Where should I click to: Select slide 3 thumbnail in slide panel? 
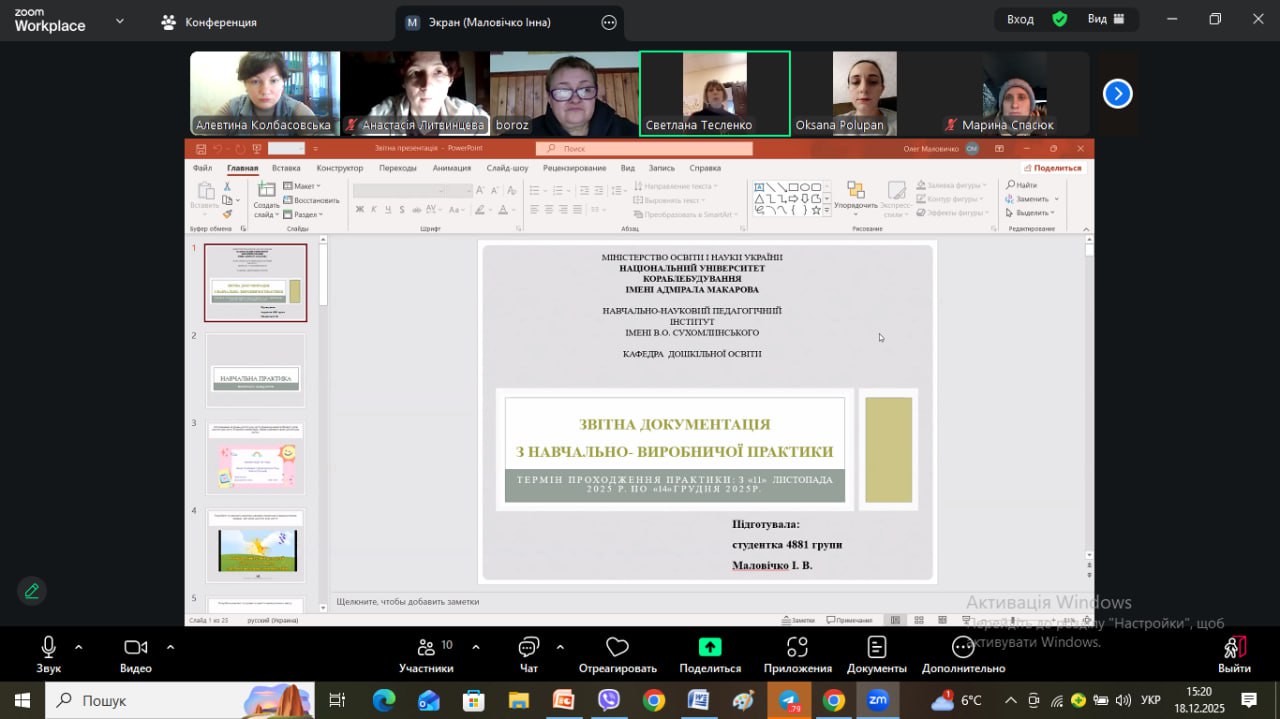pyautogui.click(x=256, y=457)
